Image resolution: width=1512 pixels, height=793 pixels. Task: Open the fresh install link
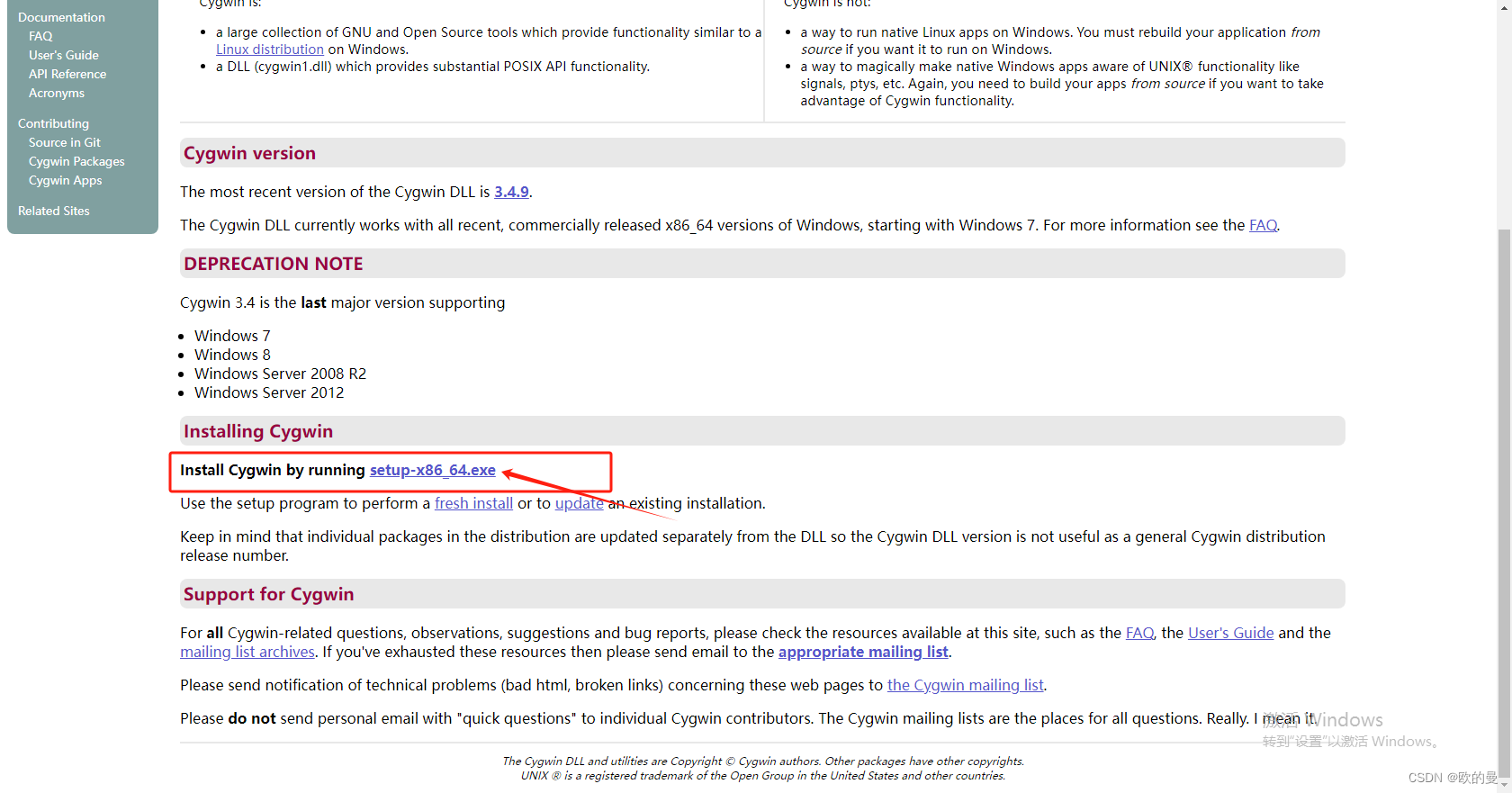click(473, 503)
